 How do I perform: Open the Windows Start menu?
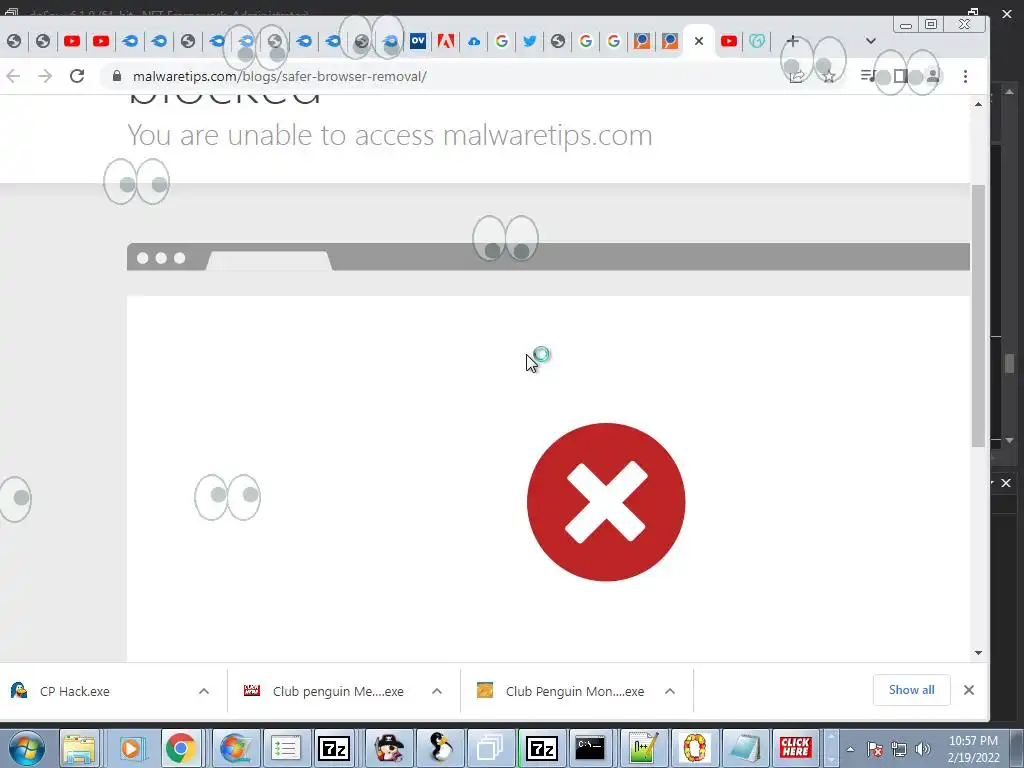(x=26, y=748)
